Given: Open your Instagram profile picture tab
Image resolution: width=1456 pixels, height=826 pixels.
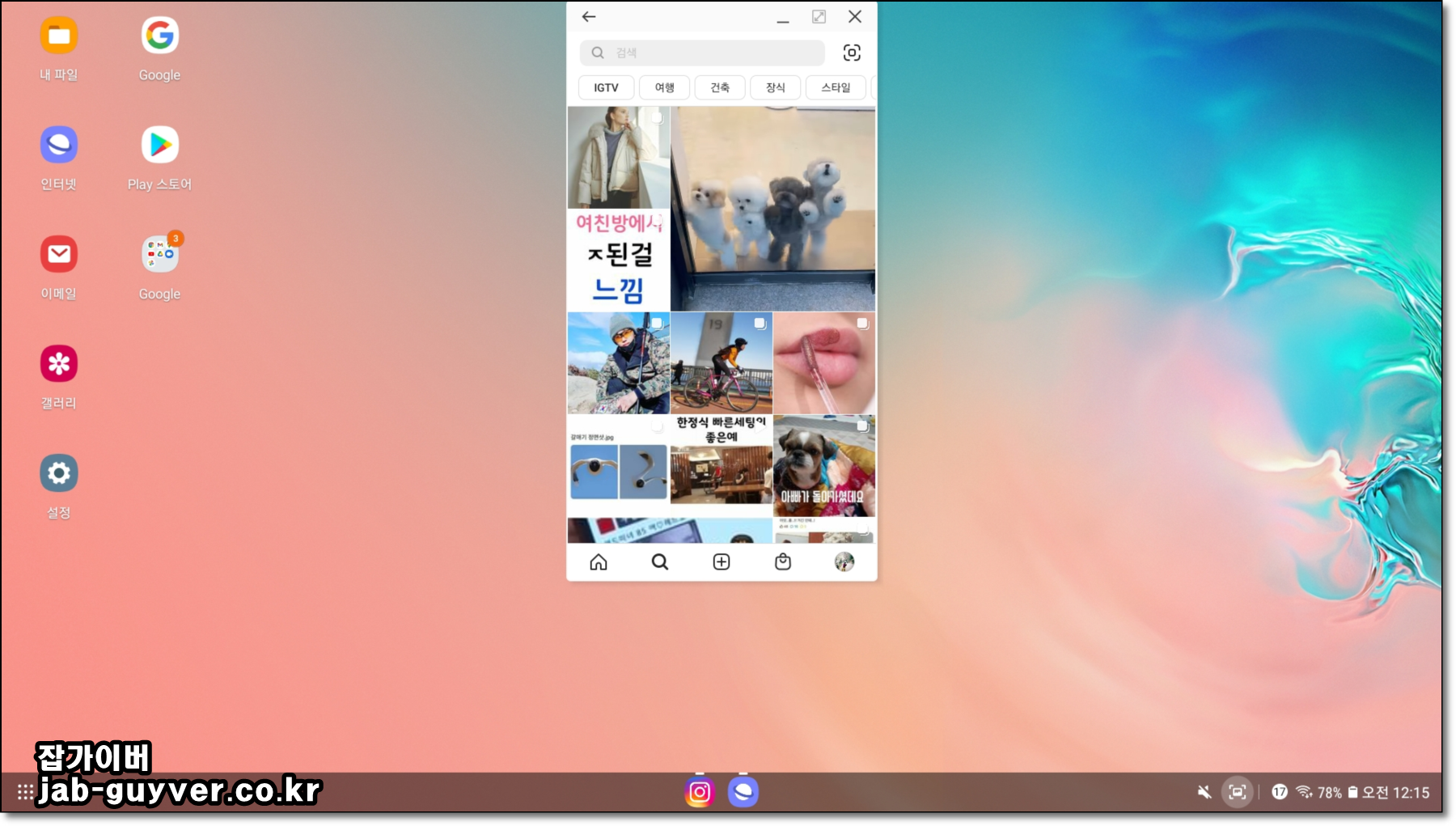Looking at the screenshot, I should [844, 561].
